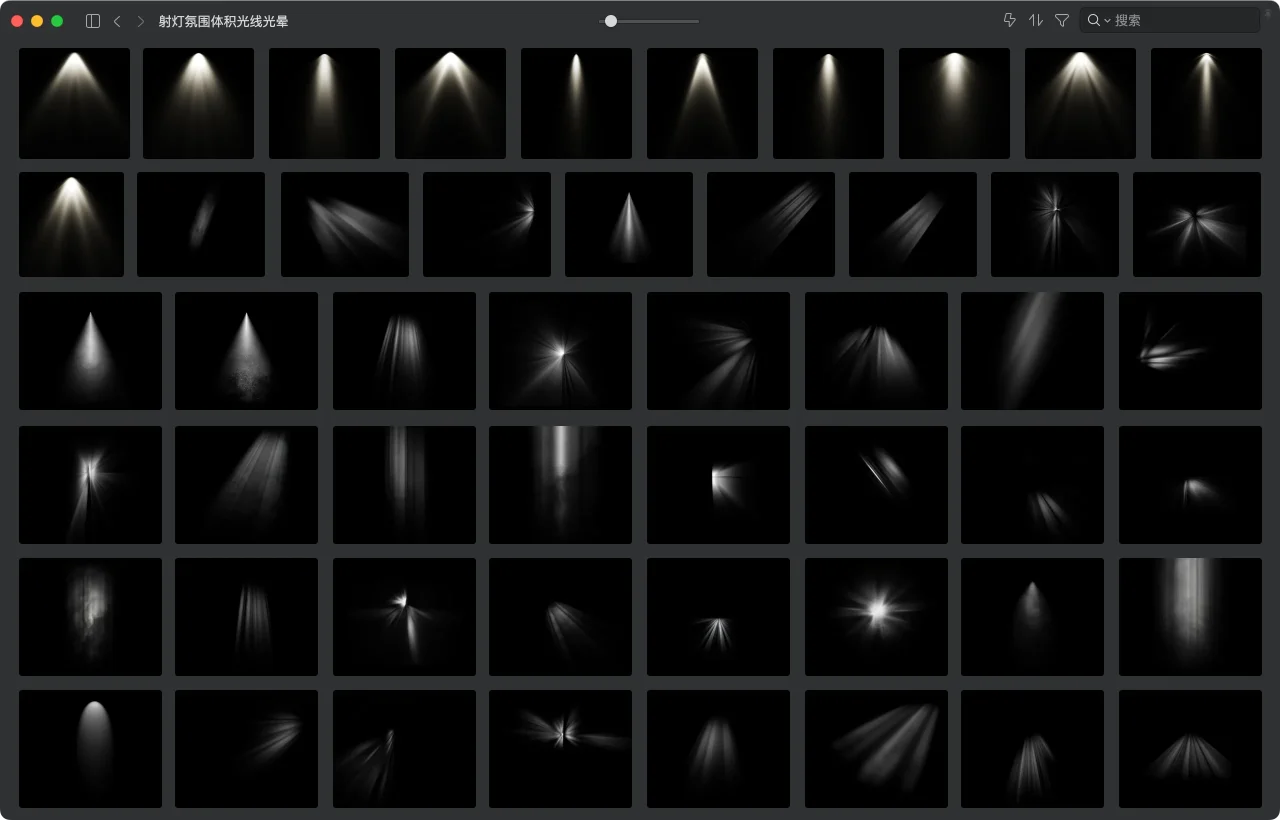Click the lightning bolt quick action icon
Viewport: 1280px width, 820px height.
coord(1010,20)
